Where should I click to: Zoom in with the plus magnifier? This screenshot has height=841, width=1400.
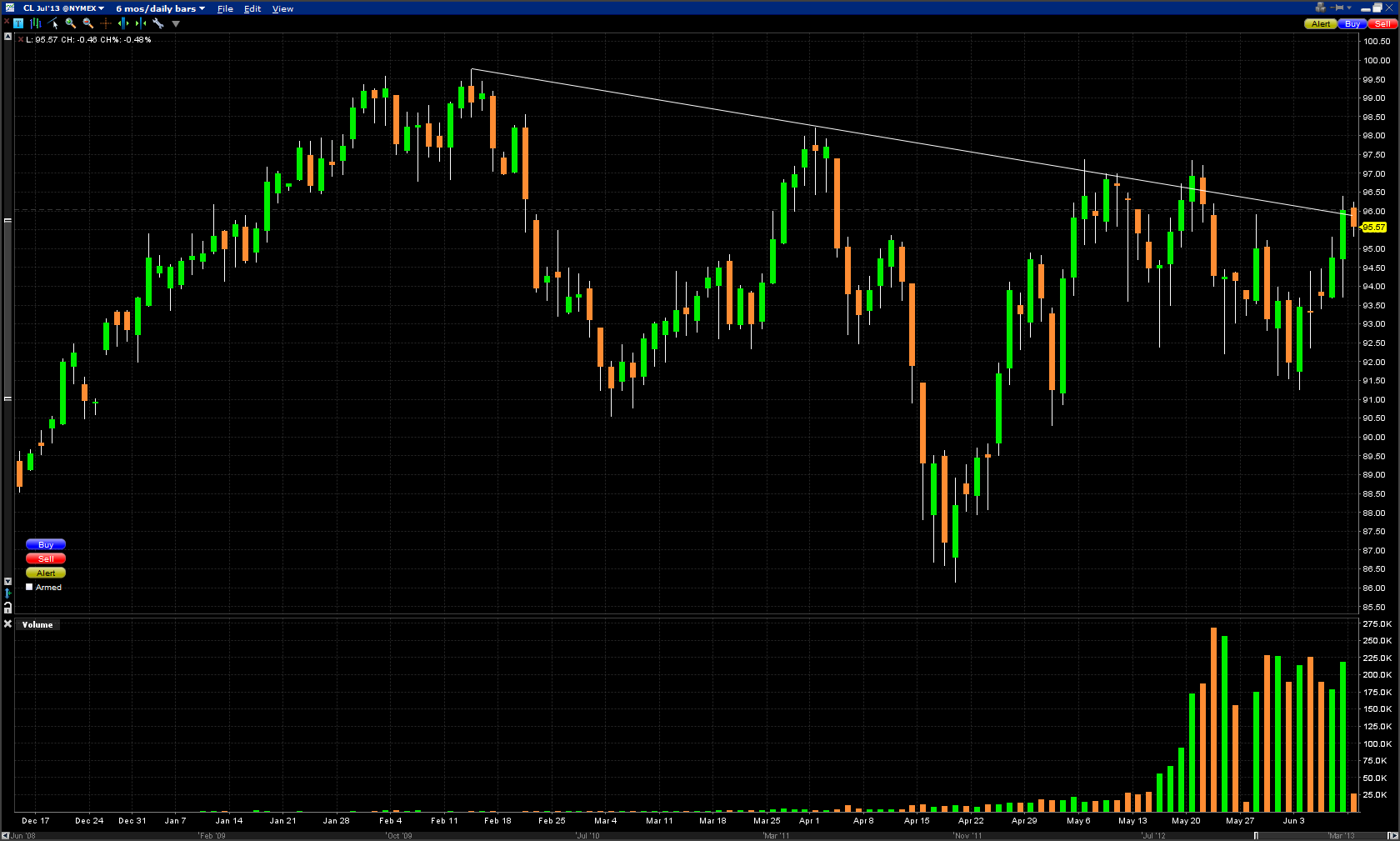(x=71, y=23)
